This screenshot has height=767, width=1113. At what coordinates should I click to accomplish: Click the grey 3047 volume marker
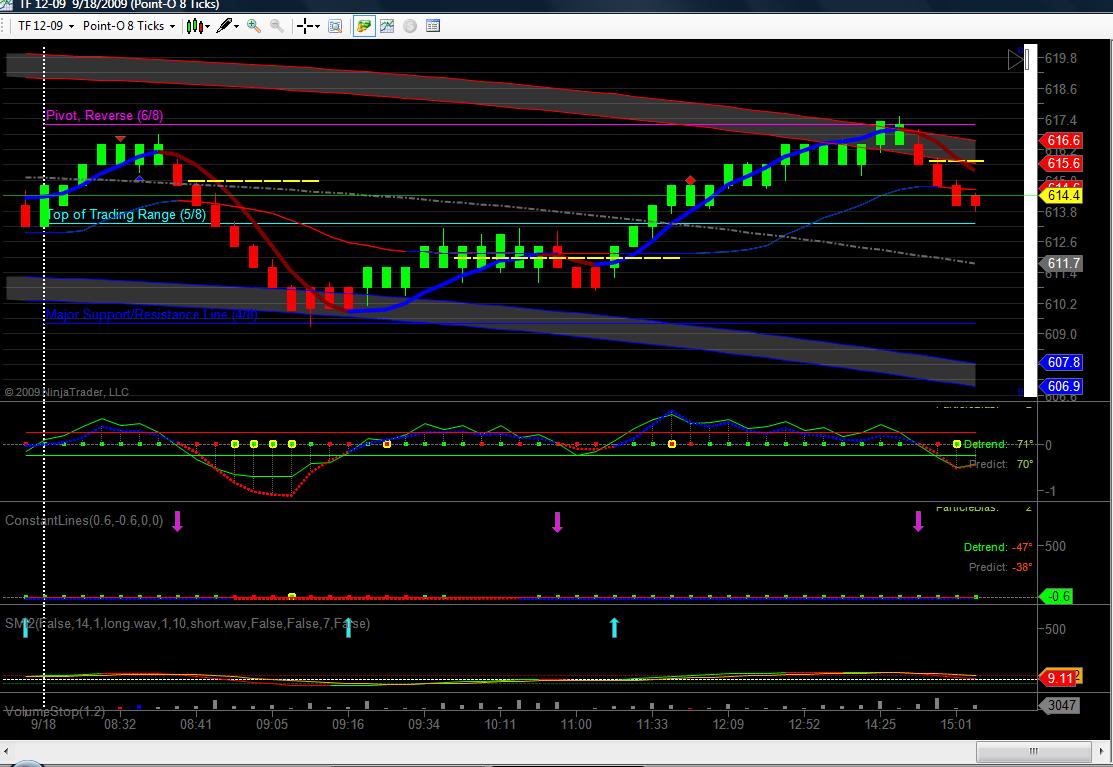pyautogui.click(x=1060, y=705)
